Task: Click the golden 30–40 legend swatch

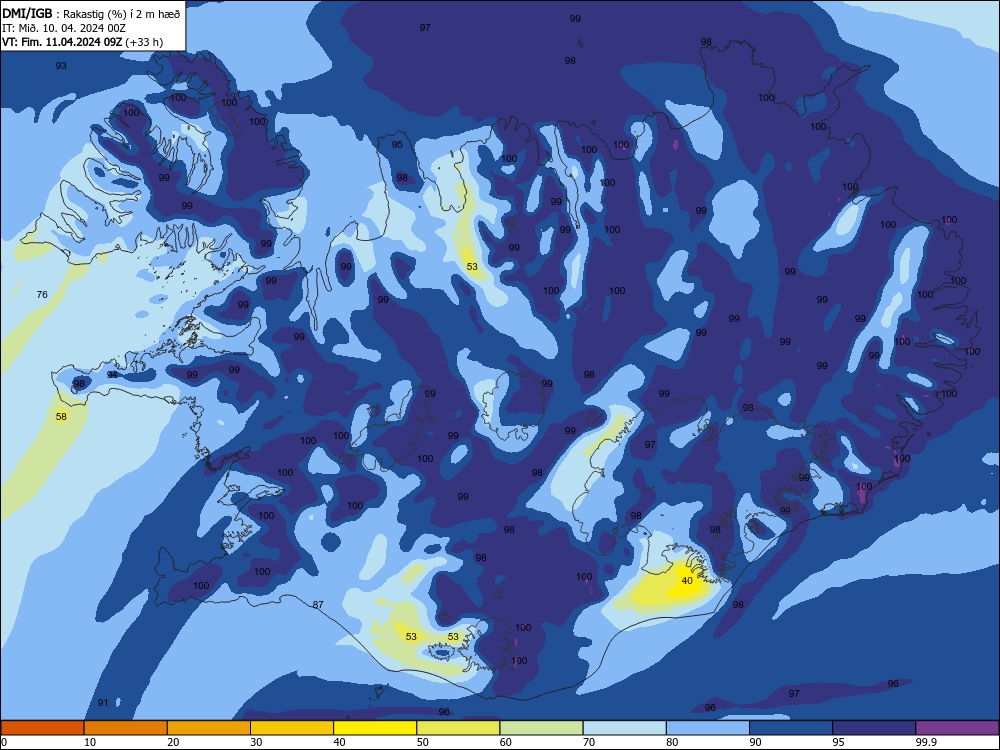Action: point(292,728)
